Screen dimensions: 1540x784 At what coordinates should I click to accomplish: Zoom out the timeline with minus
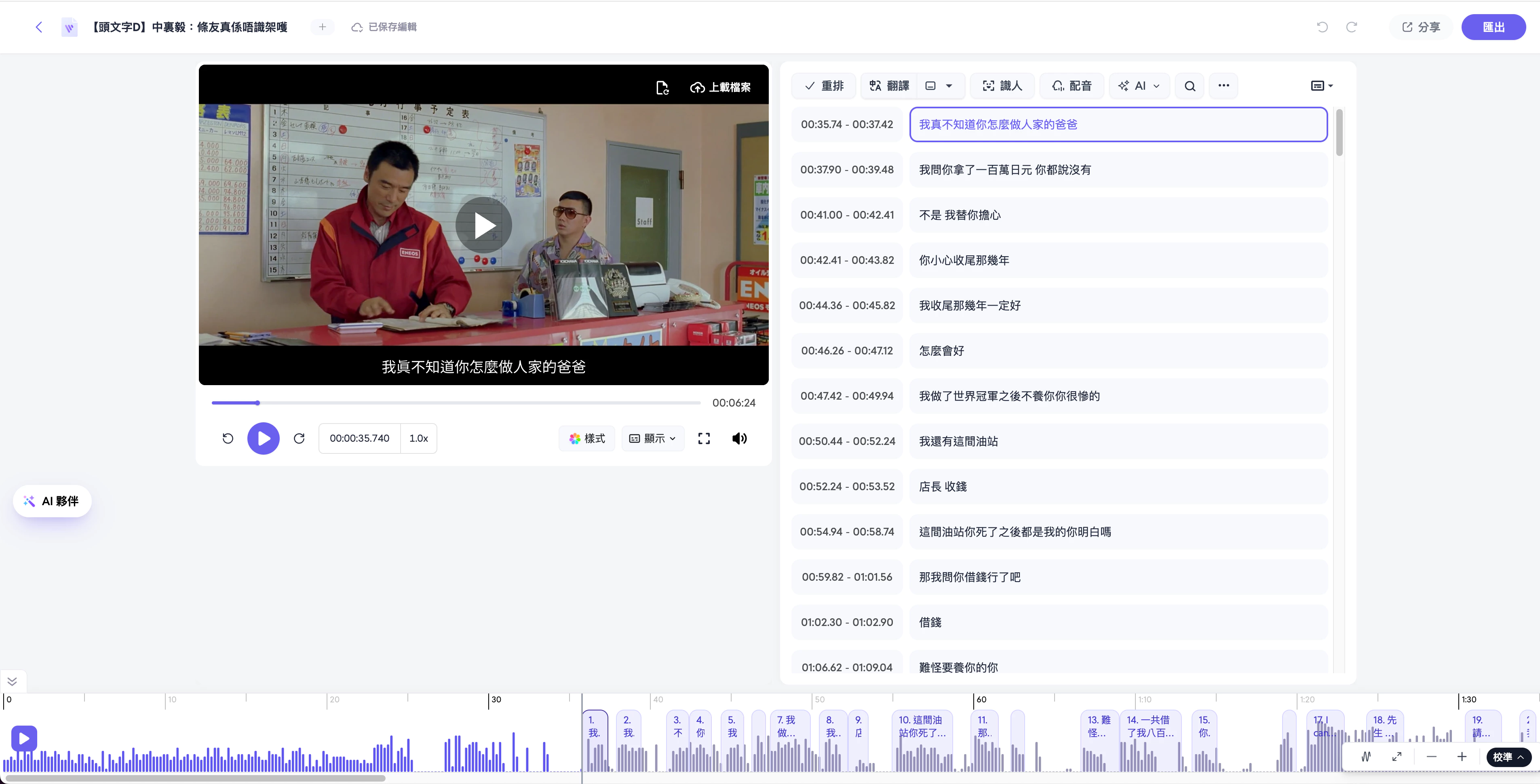click(x=1431, y=757)
